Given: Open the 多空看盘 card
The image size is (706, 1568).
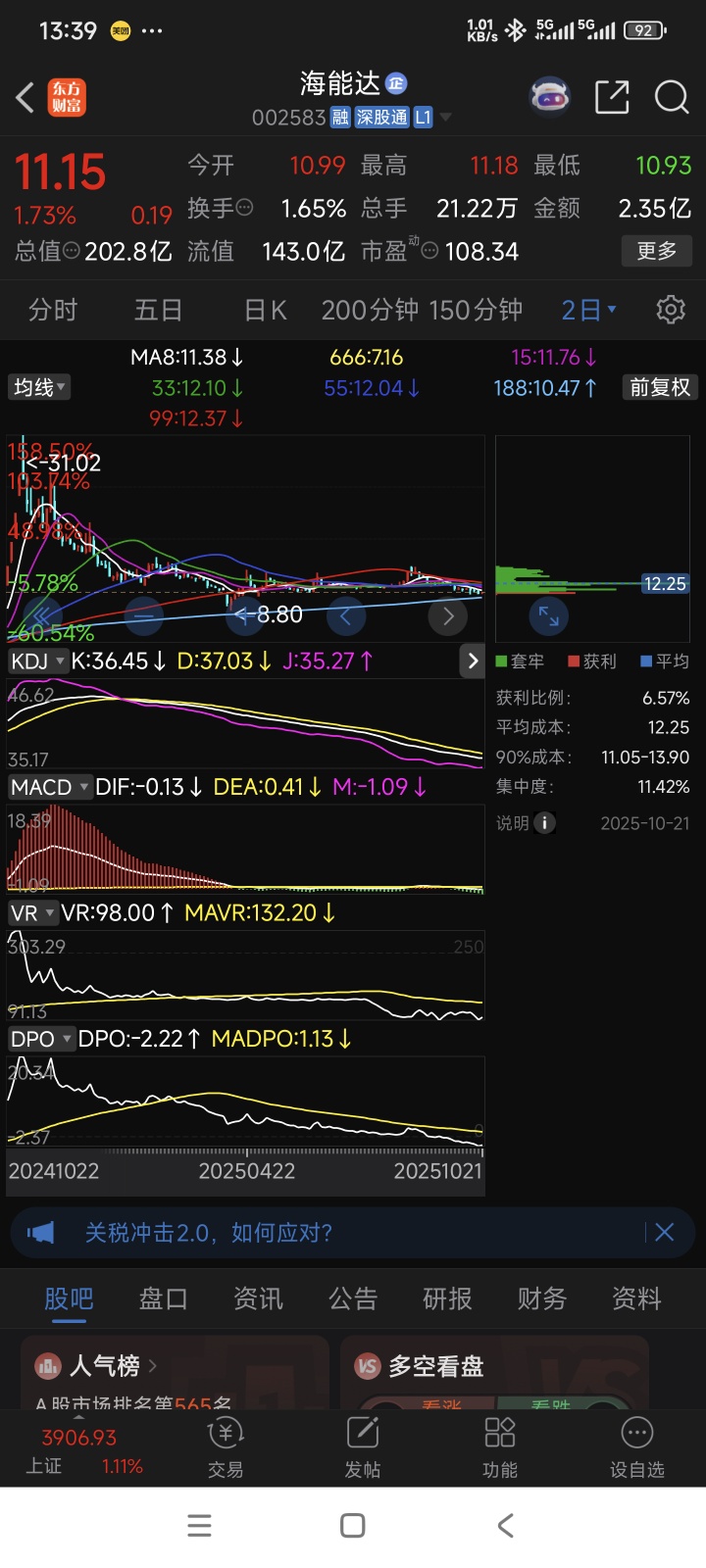Looking at the screenshot, I should 494,1372.
